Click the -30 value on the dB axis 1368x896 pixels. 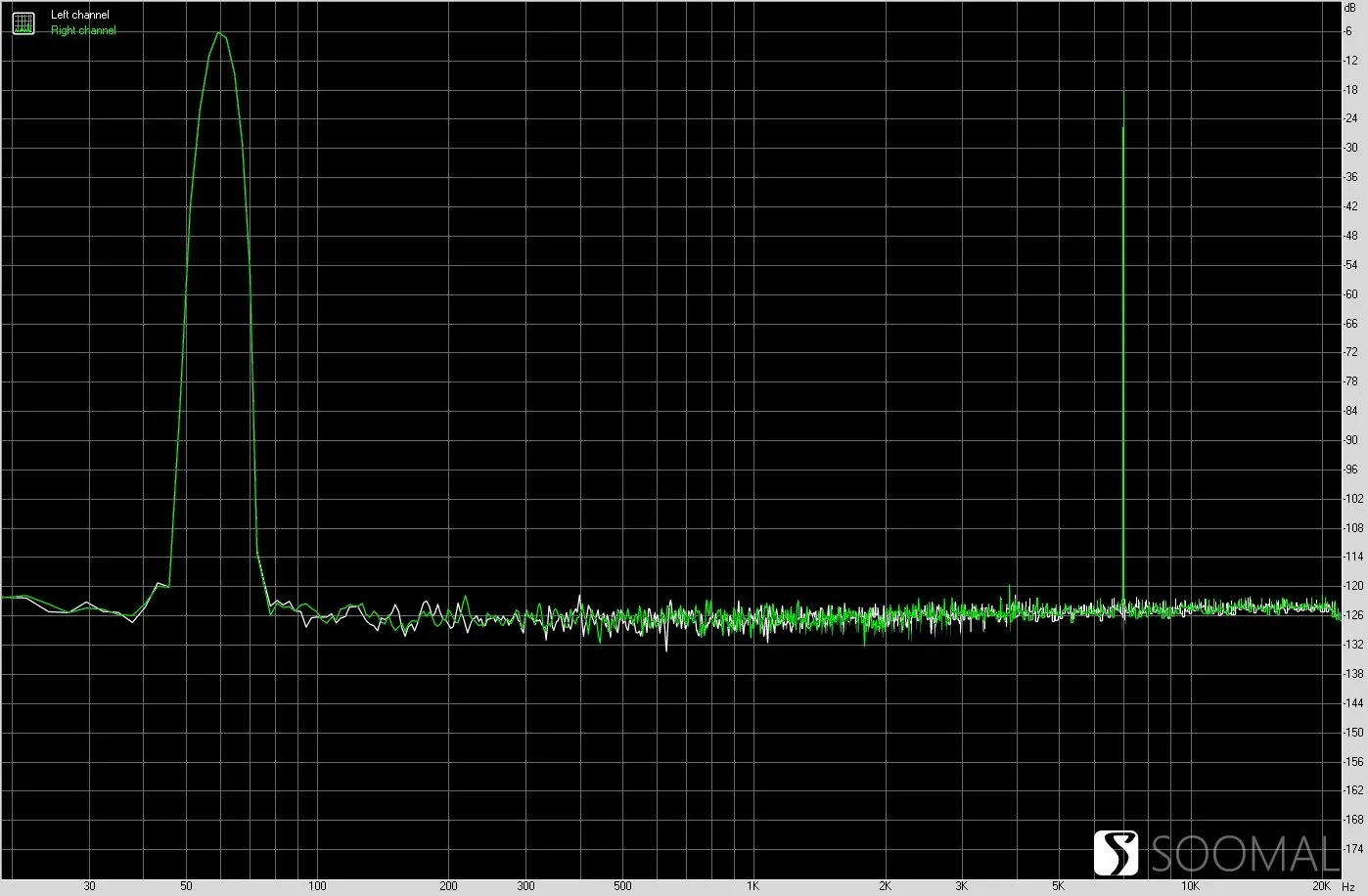1350,149
